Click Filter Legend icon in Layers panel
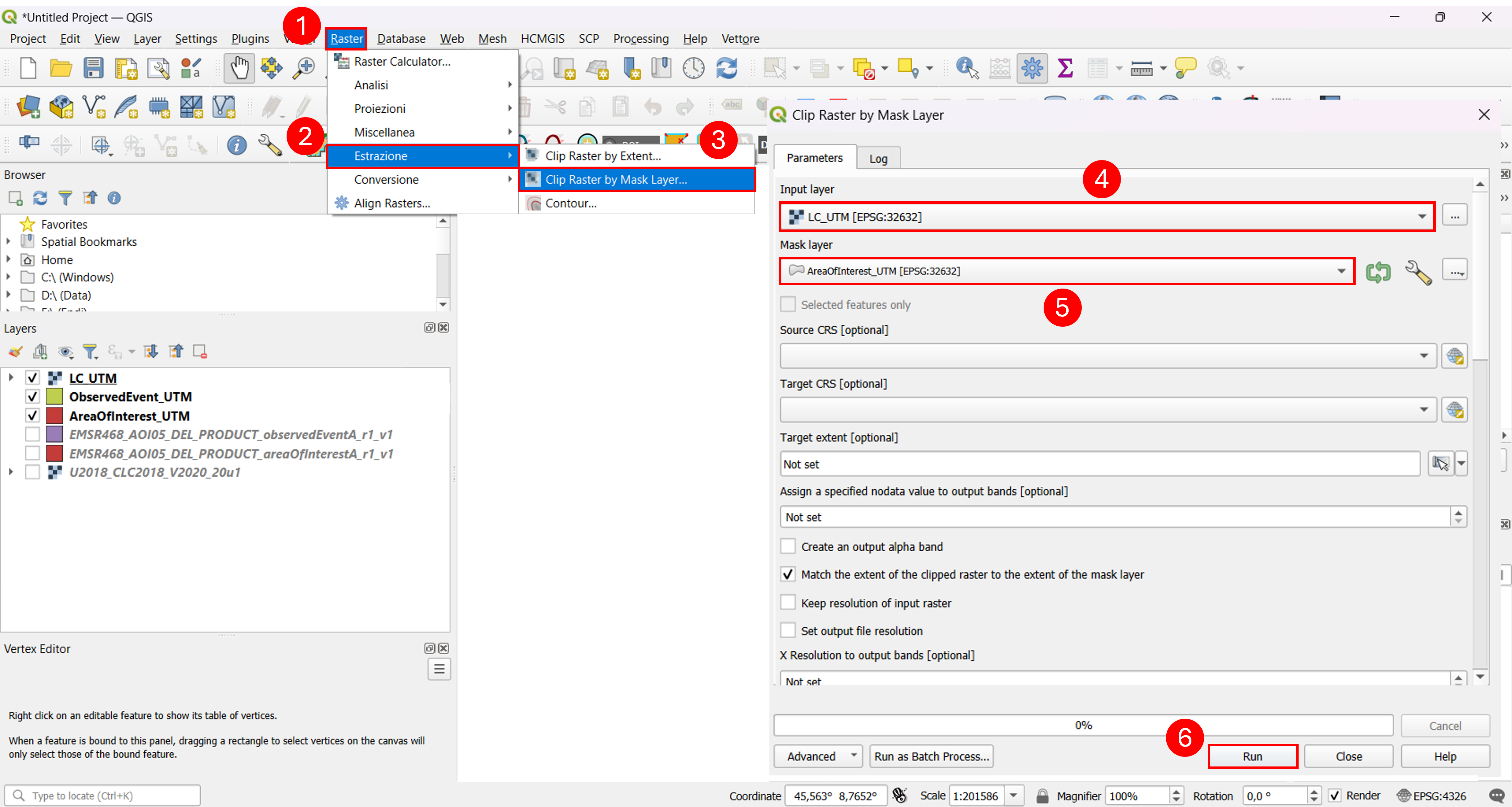1512x807 pixels. (90, 351)
